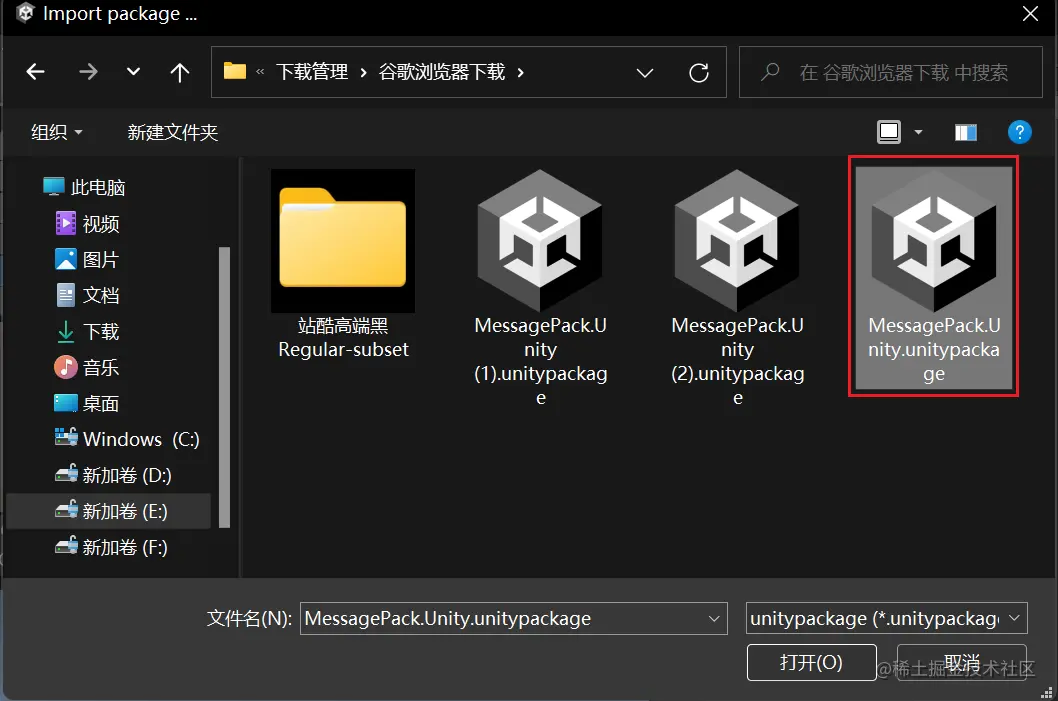This screenshot has height=701, width=1058.
Task: Select drive 新加卷 (E:)
Action: (111, 511)
